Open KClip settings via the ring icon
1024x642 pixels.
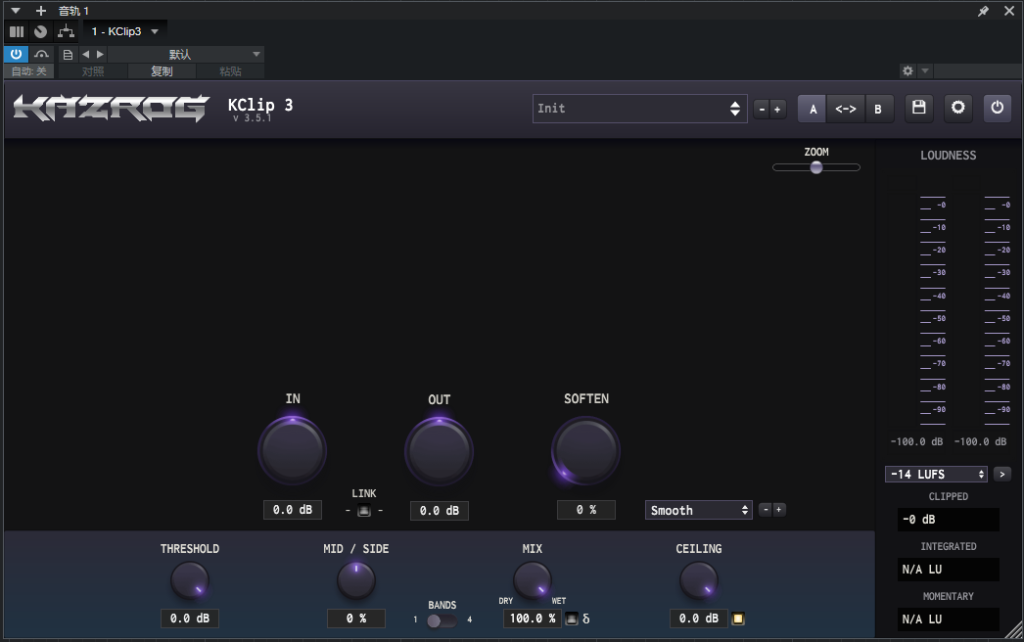tap(958, 108)
